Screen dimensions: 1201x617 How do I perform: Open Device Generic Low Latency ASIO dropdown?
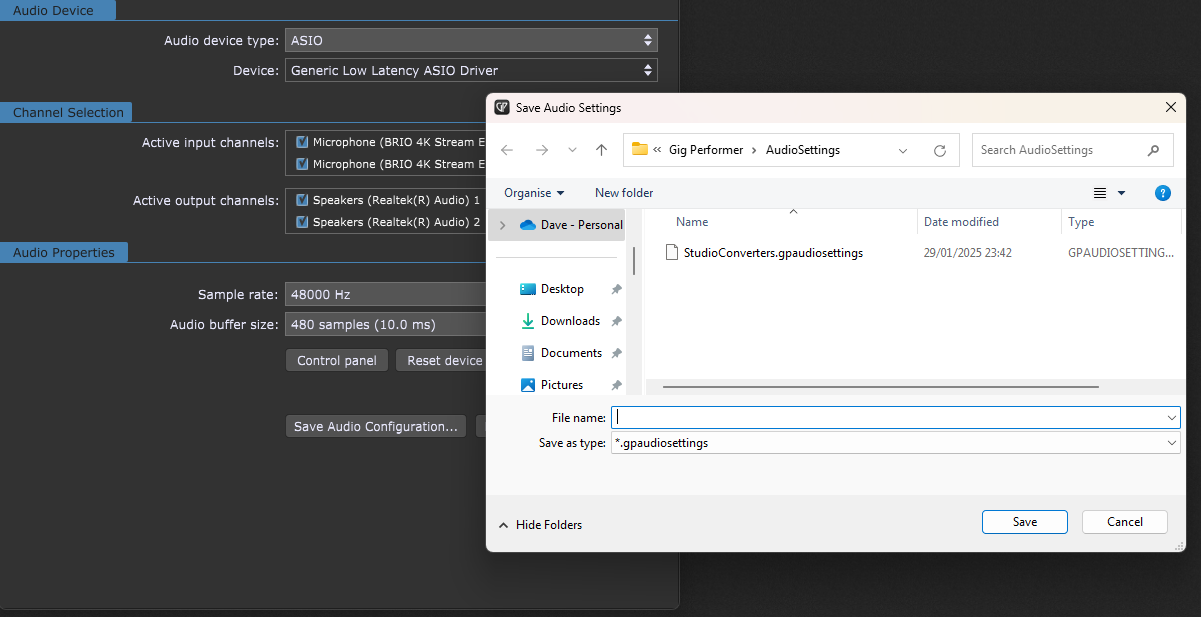click(471, 71)
